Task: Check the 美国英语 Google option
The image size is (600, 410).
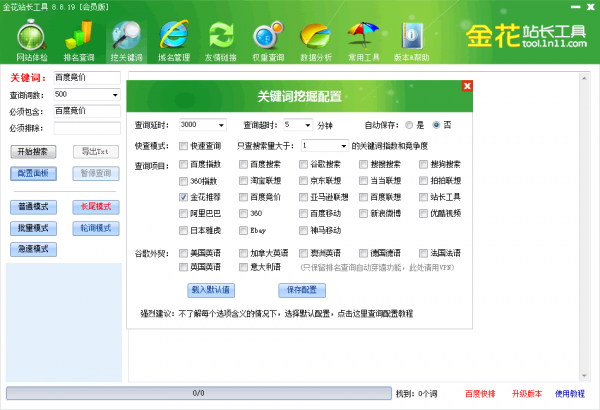Action: [183, 253]
